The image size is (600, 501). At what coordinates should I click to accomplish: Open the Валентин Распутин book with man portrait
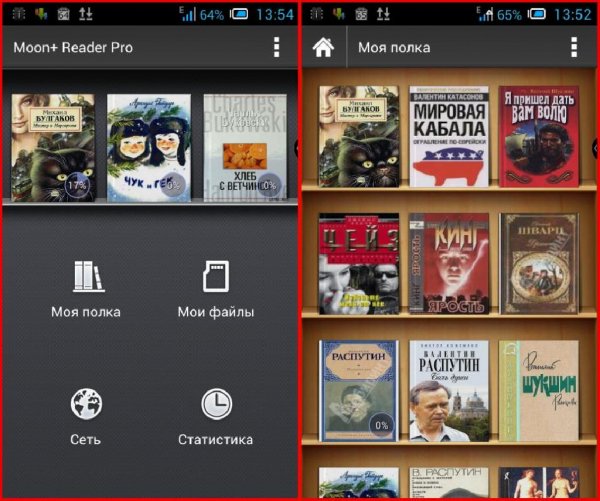point(449,391)
